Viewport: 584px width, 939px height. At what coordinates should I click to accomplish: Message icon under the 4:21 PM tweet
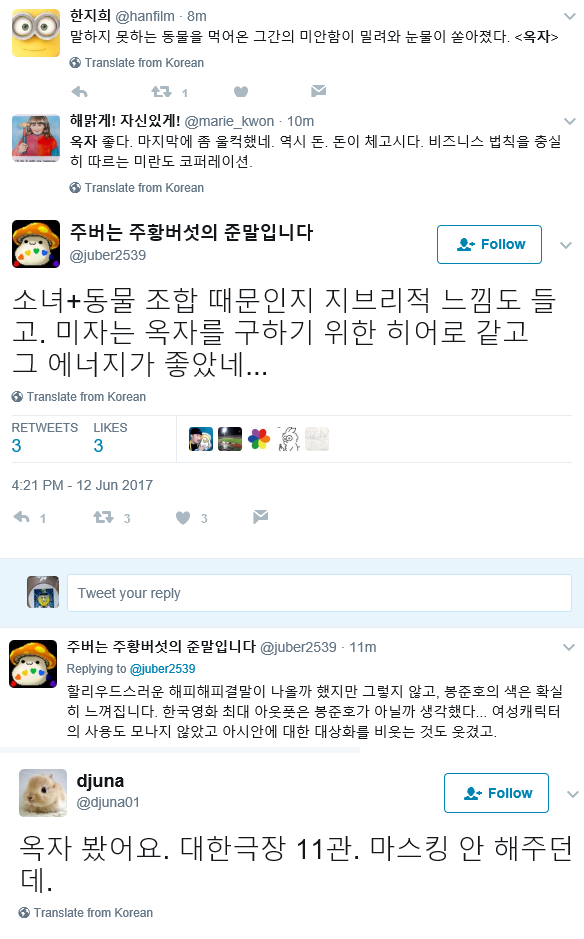tap(261, 517)
